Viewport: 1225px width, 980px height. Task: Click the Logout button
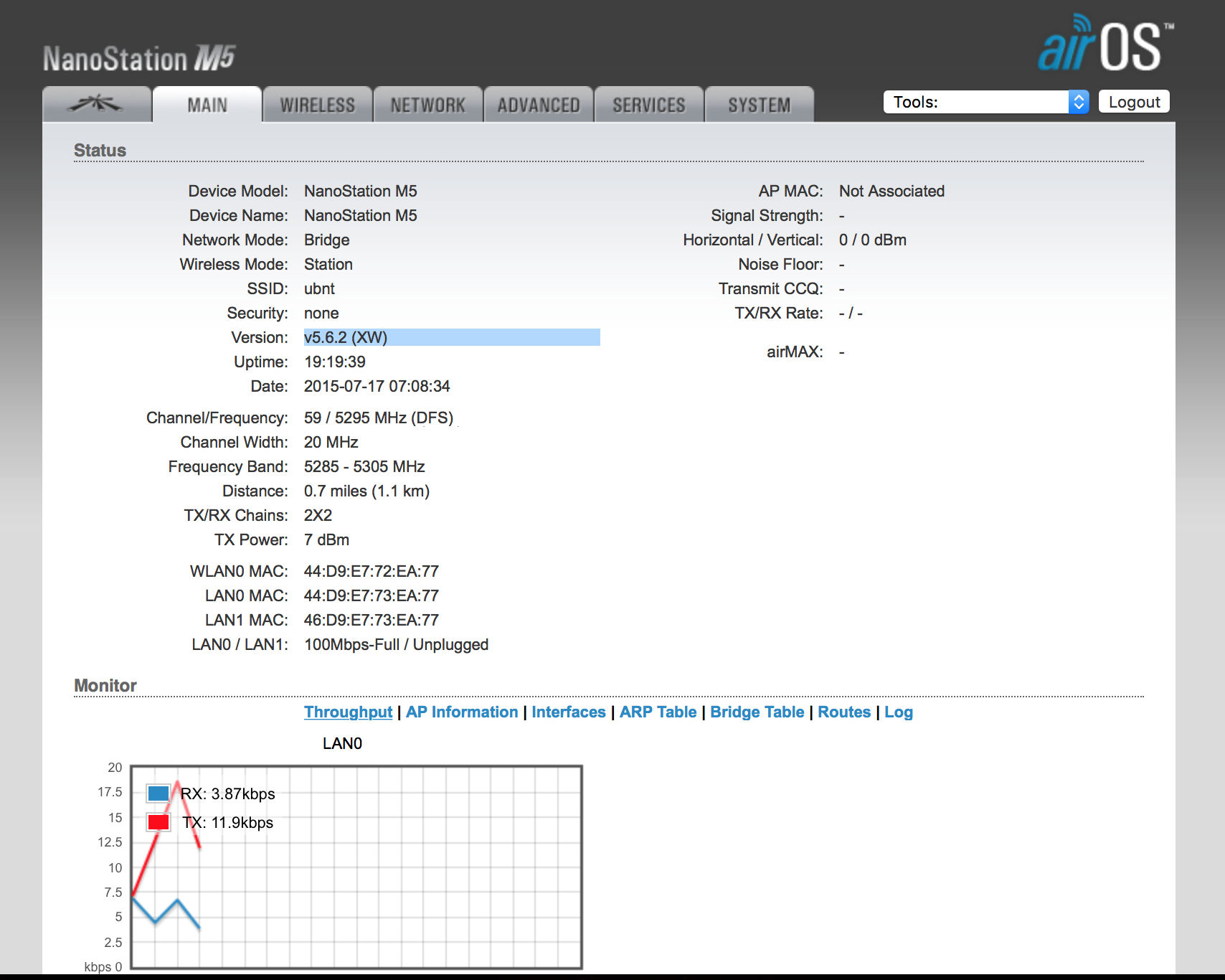pos(1134,102)
